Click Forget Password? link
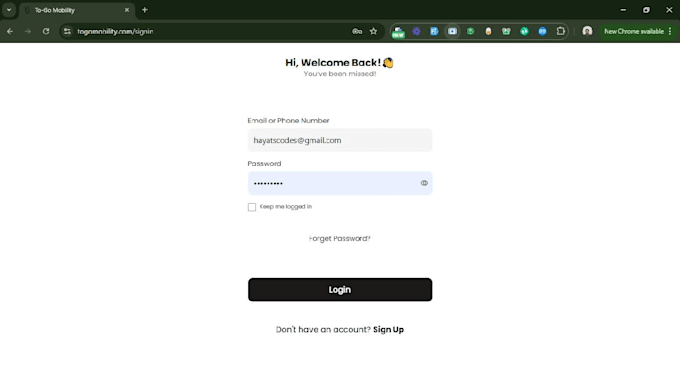This screenshot has height=383, width=680. coord(340,239)
